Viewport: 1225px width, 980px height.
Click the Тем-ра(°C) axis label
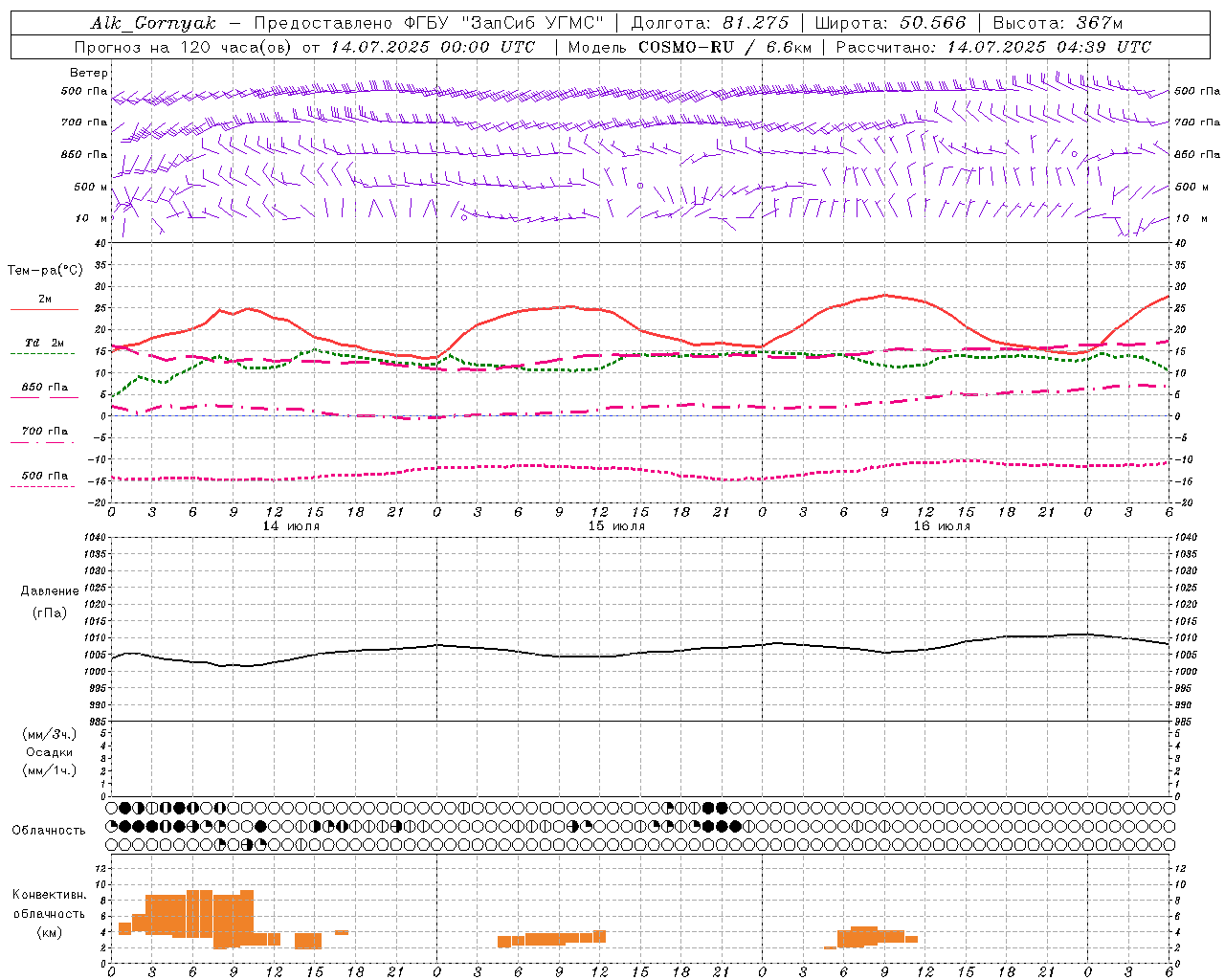click(45, 271)
